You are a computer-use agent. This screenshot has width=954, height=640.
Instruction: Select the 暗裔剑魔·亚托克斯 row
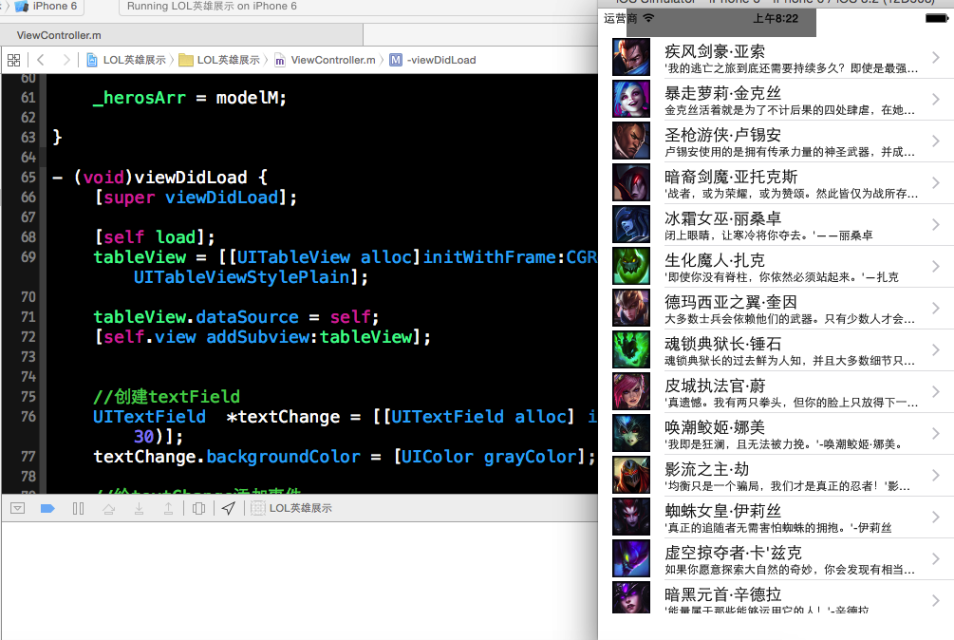(x=776, y=183)
